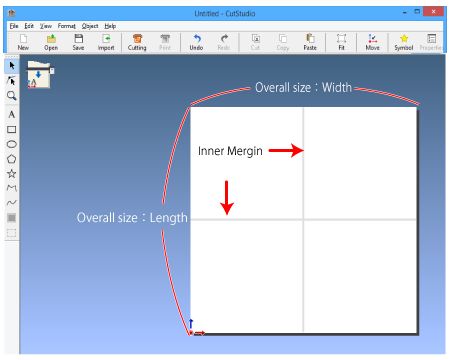Open the File menu
The image size is (450, 360).
14,26
